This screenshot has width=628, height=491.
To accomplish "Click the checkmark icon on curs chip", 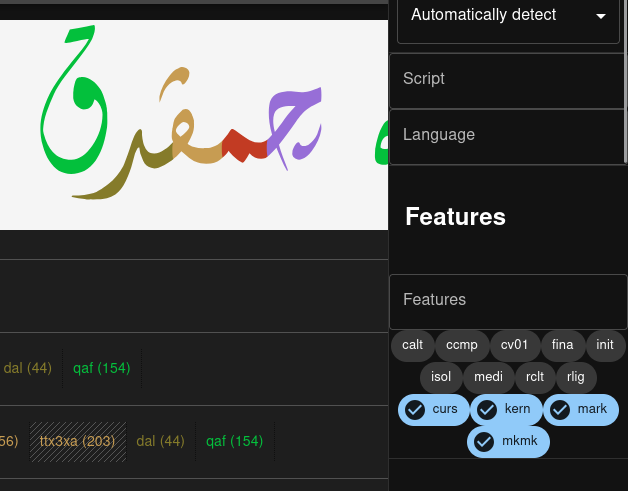I will tap(415, 410).
